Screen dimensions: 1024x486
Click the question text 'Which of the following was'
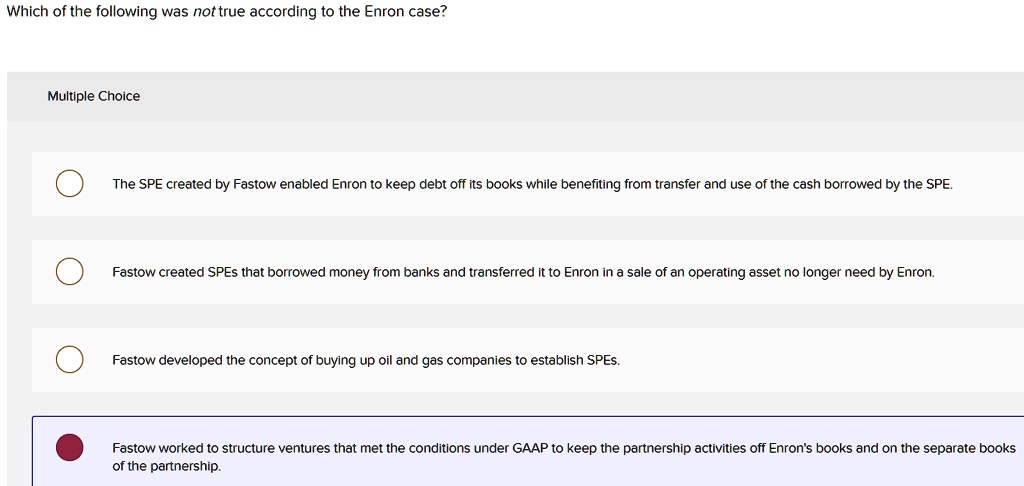point(97,12)
